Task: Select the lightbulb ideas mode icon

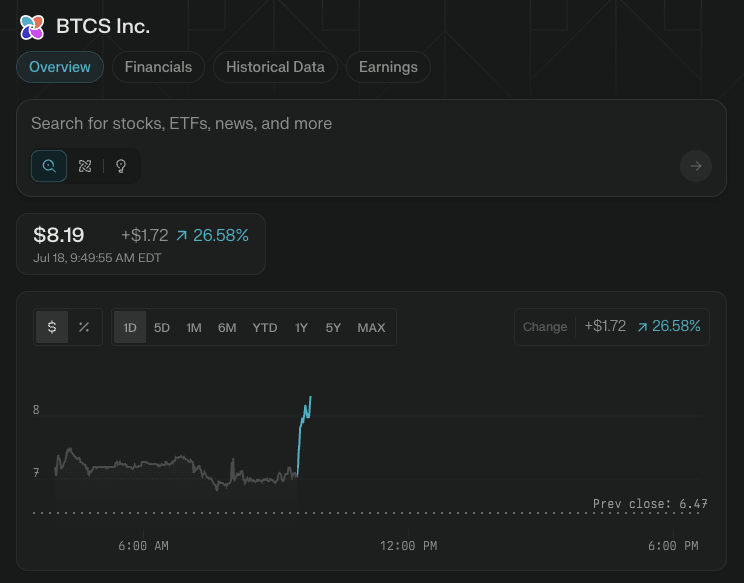Action: (121, 166)
